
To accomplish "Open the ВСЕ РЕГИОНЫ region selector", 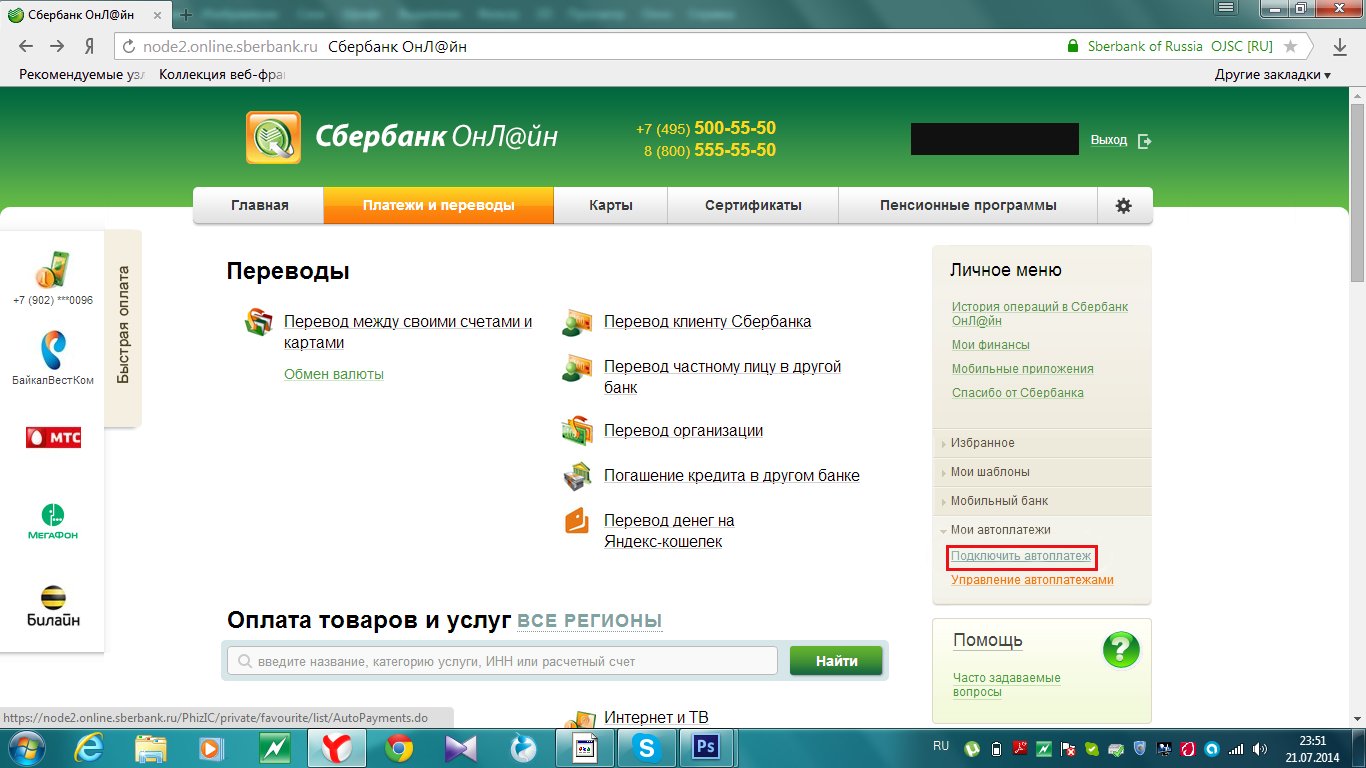I will [x=589, y=621].
